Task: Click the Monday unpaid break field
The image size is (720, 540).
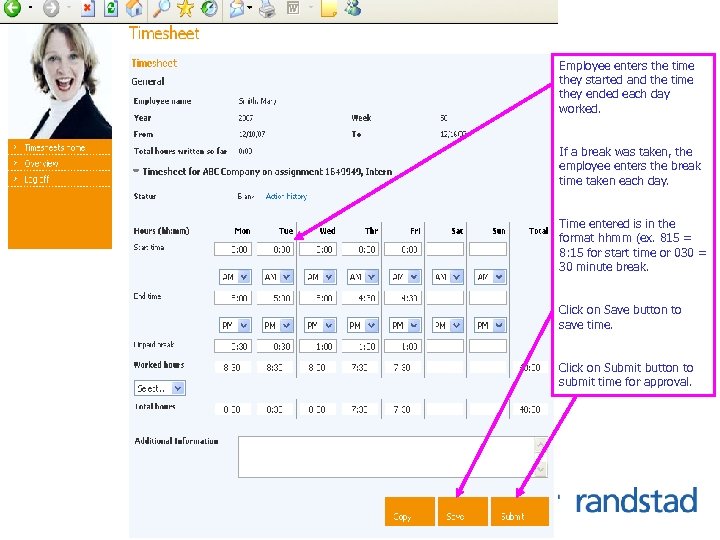Action: [x=233, y=346]
